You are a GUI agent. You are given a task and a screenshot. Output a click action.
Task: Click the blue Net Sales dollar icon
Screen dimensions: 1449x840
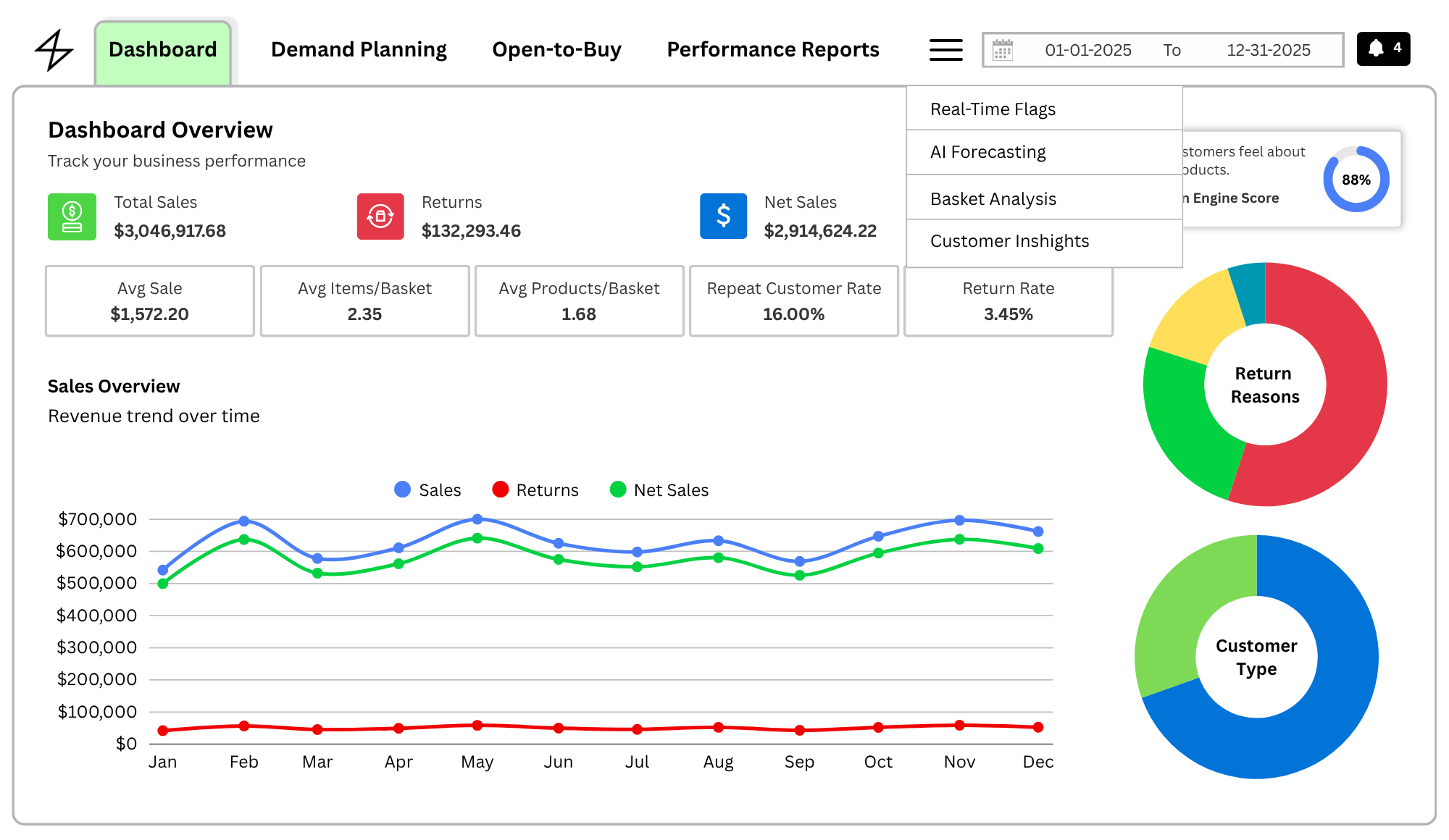pyautogui.click(x=723, y=216)
